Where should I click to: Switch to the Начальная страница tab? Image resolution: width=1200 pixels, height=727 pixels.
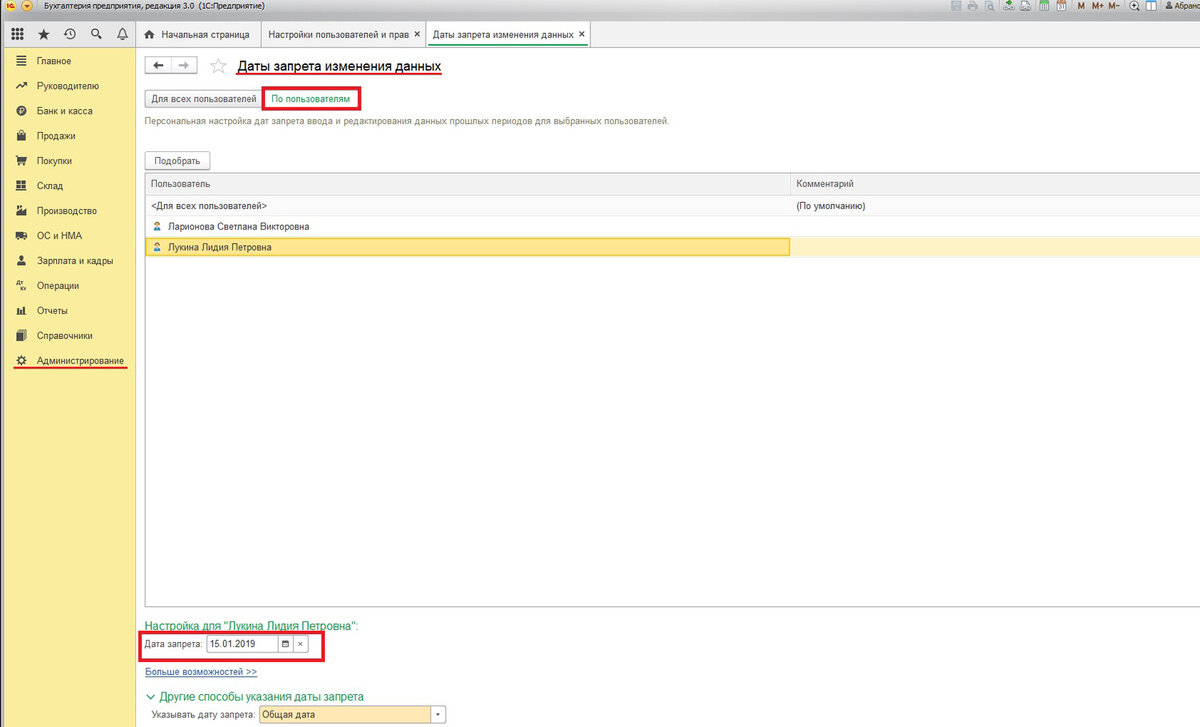tap(197, 34)
